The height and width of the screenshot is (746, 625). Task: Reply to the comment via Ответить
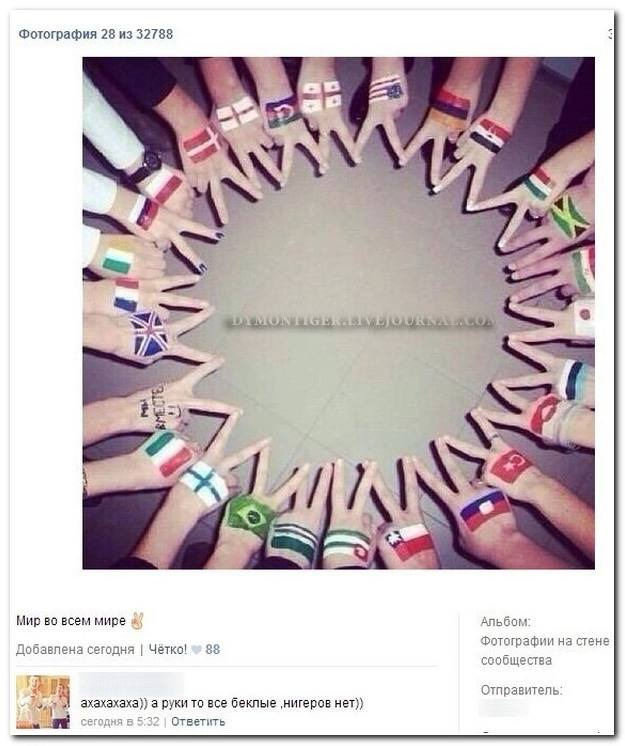pos(198,721)
